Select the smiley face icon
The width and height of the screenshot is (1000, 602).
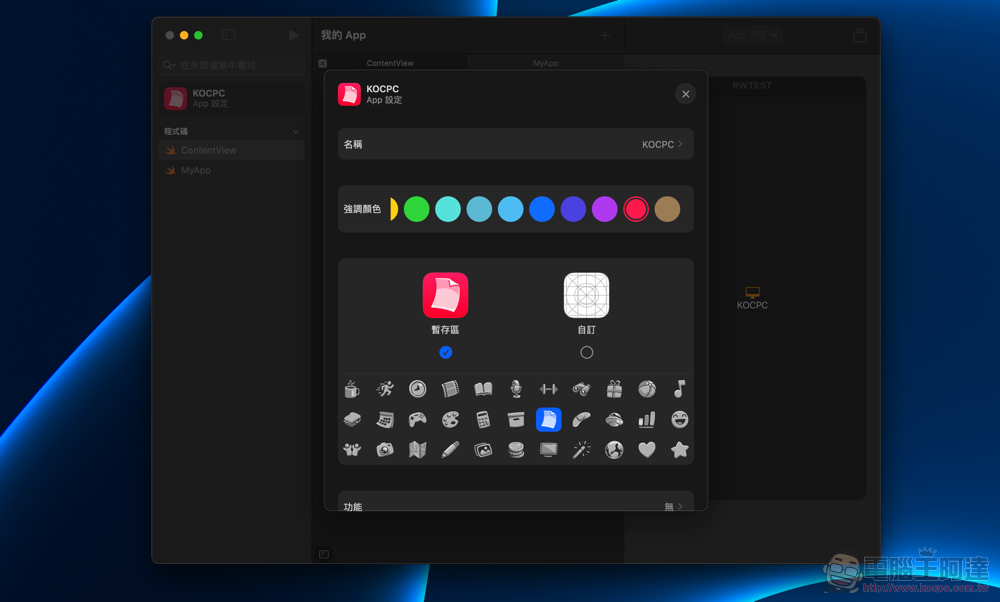coord(679,420)
